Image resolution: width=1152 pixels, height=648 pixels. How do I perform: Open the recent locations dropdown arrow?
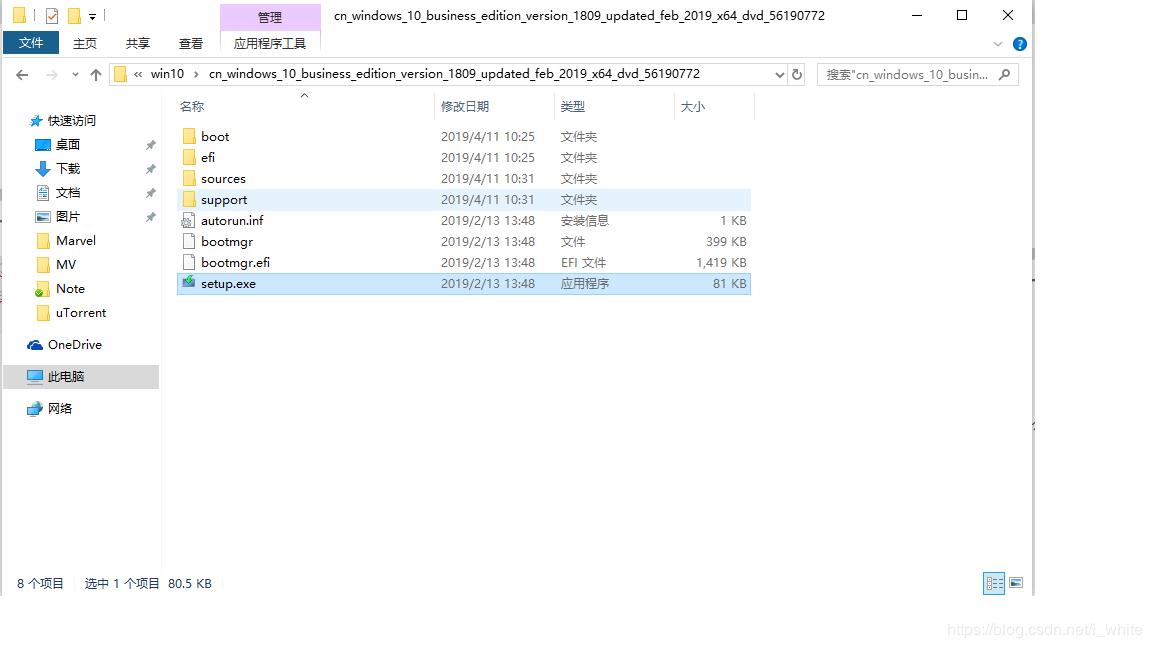coord(75,74)
